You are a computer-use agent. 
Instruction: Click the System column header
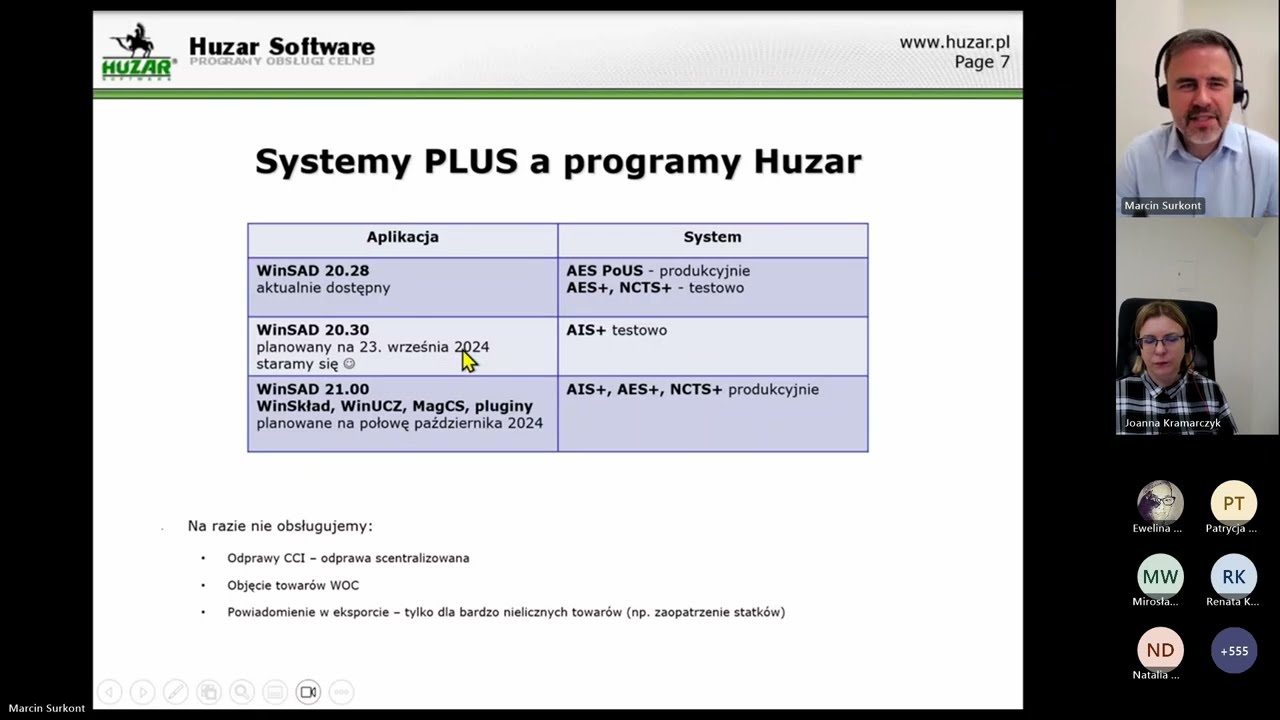(712, 237)
